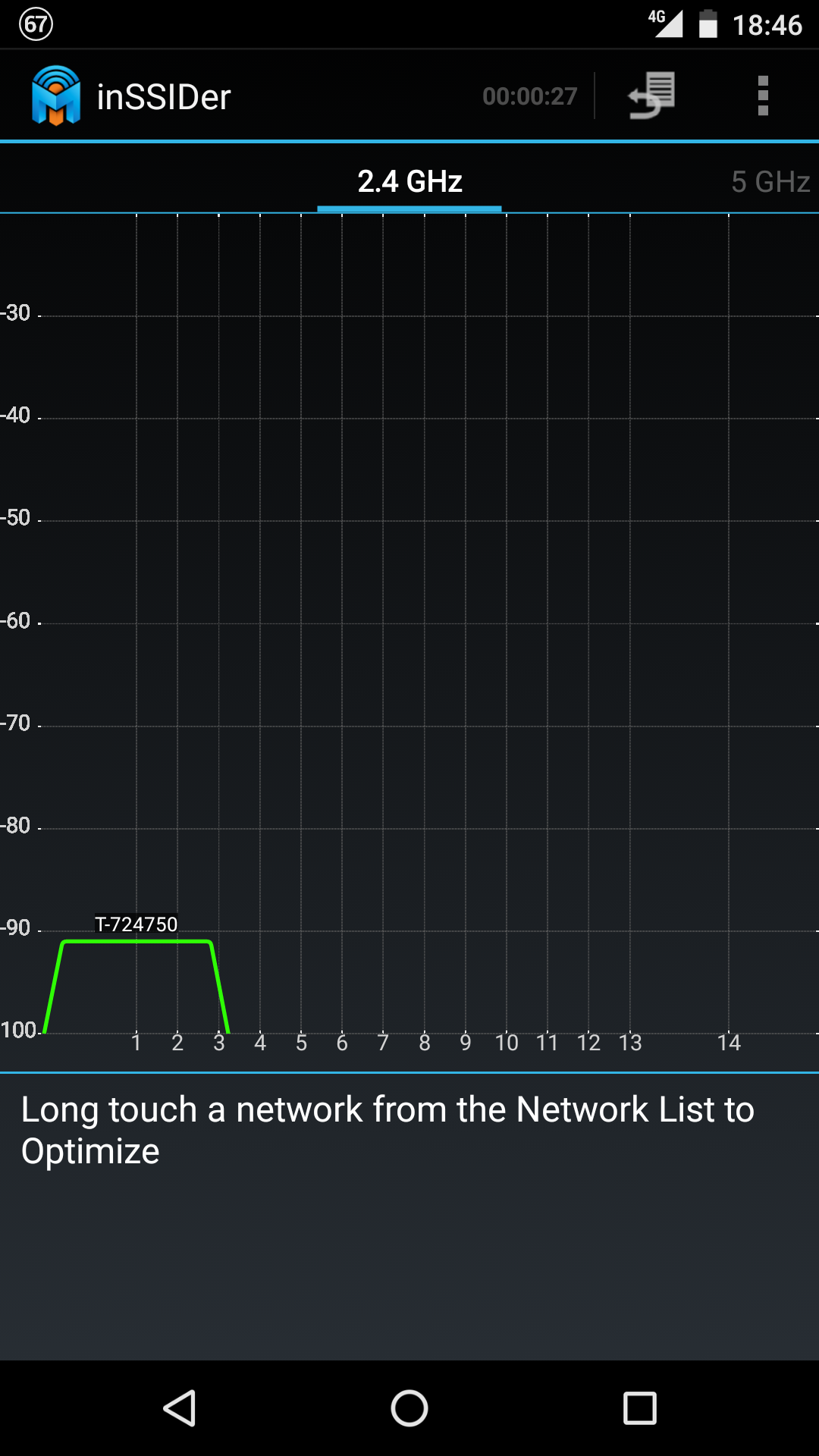
Task: Open the recent apps square button
Action: (640, 1408)
